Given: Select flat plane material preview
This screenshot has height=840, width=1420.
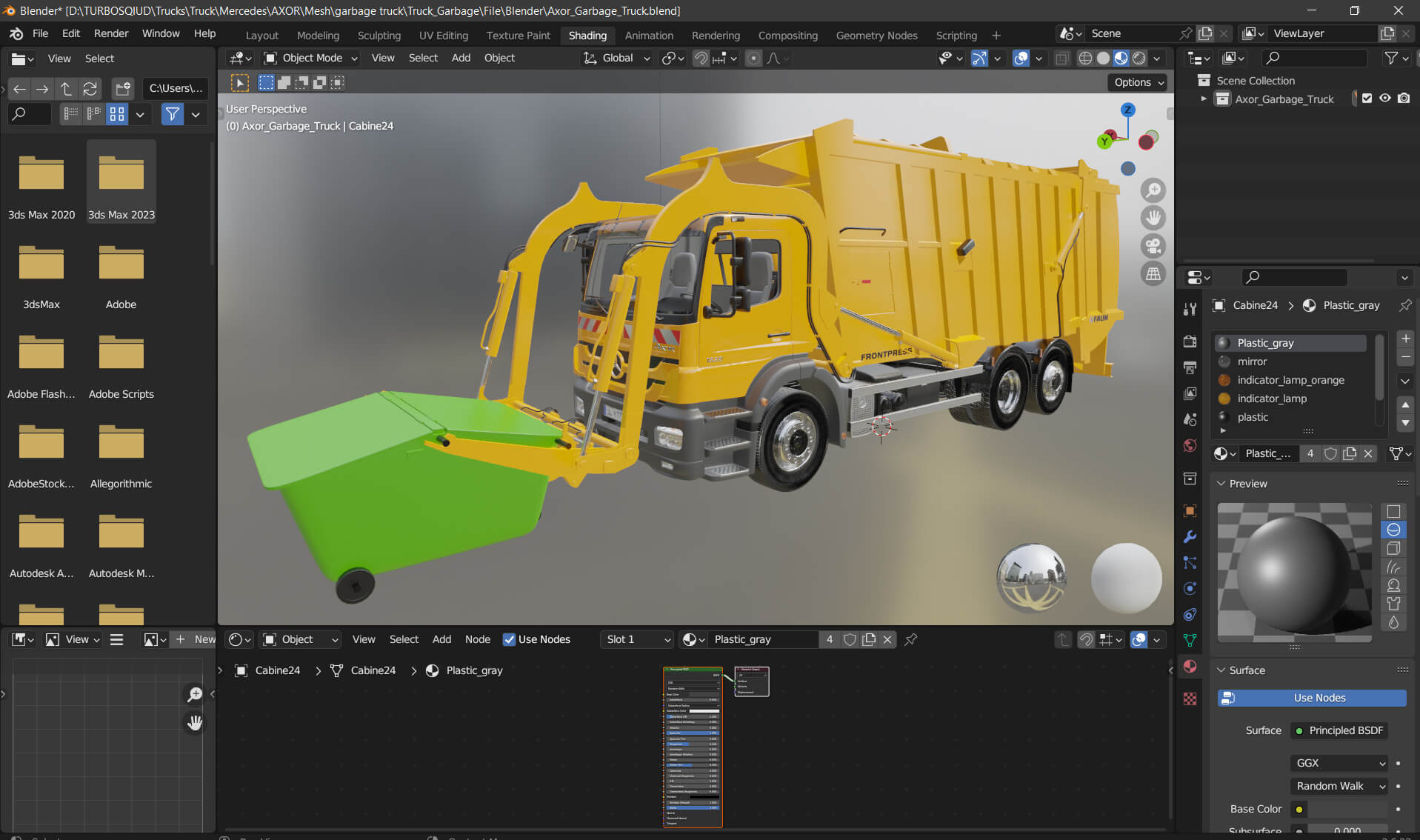Looking at the screenshot, I should click(x=1393, y=511).
